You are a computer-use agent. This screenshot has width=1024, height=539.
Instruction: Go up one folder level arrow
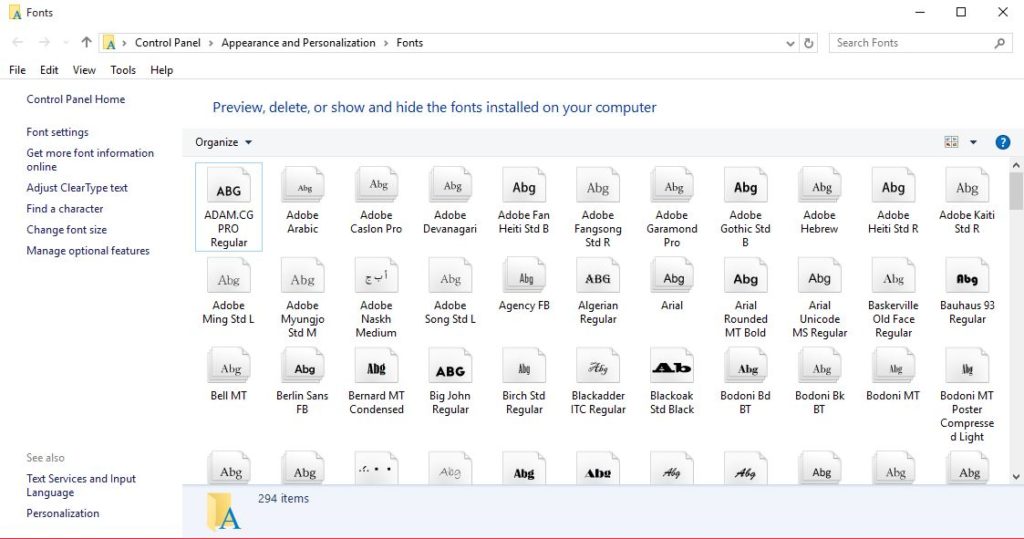click(86, 43)
